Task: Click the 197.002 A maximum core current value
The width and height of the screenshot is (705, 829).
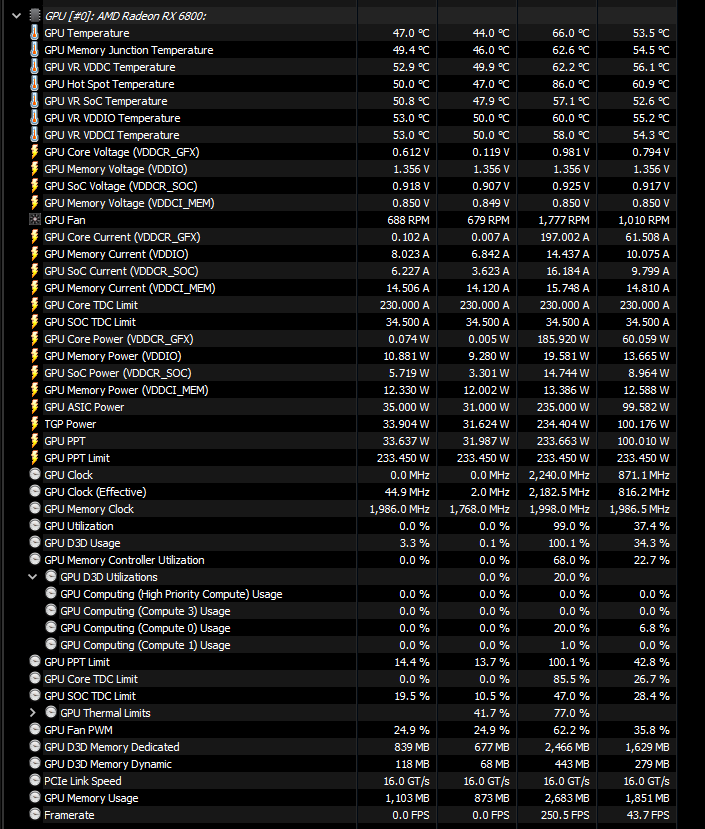Action: [565, 237]
